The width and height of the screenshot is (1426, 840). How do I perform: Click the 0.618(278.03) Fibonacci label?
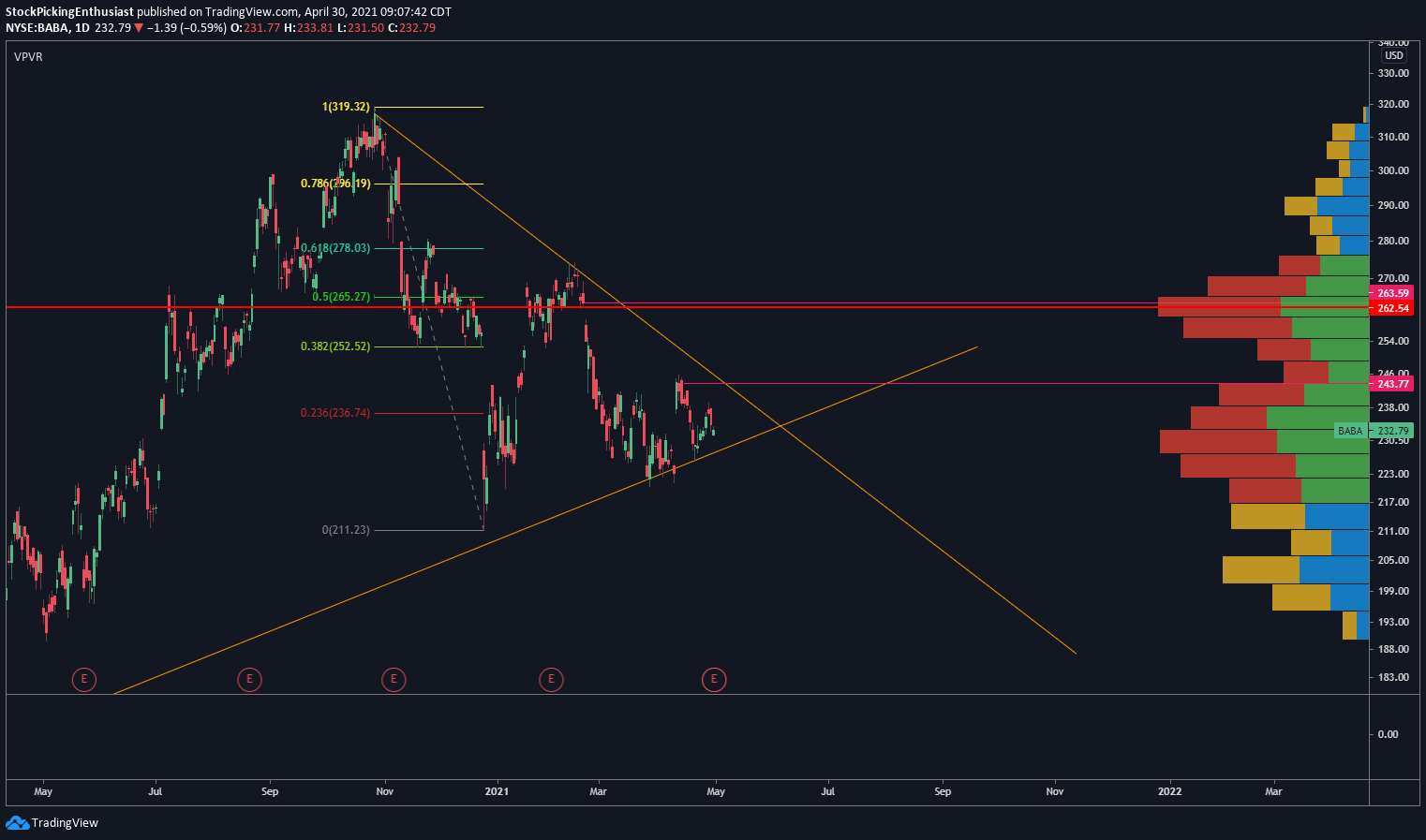[335, 248]
